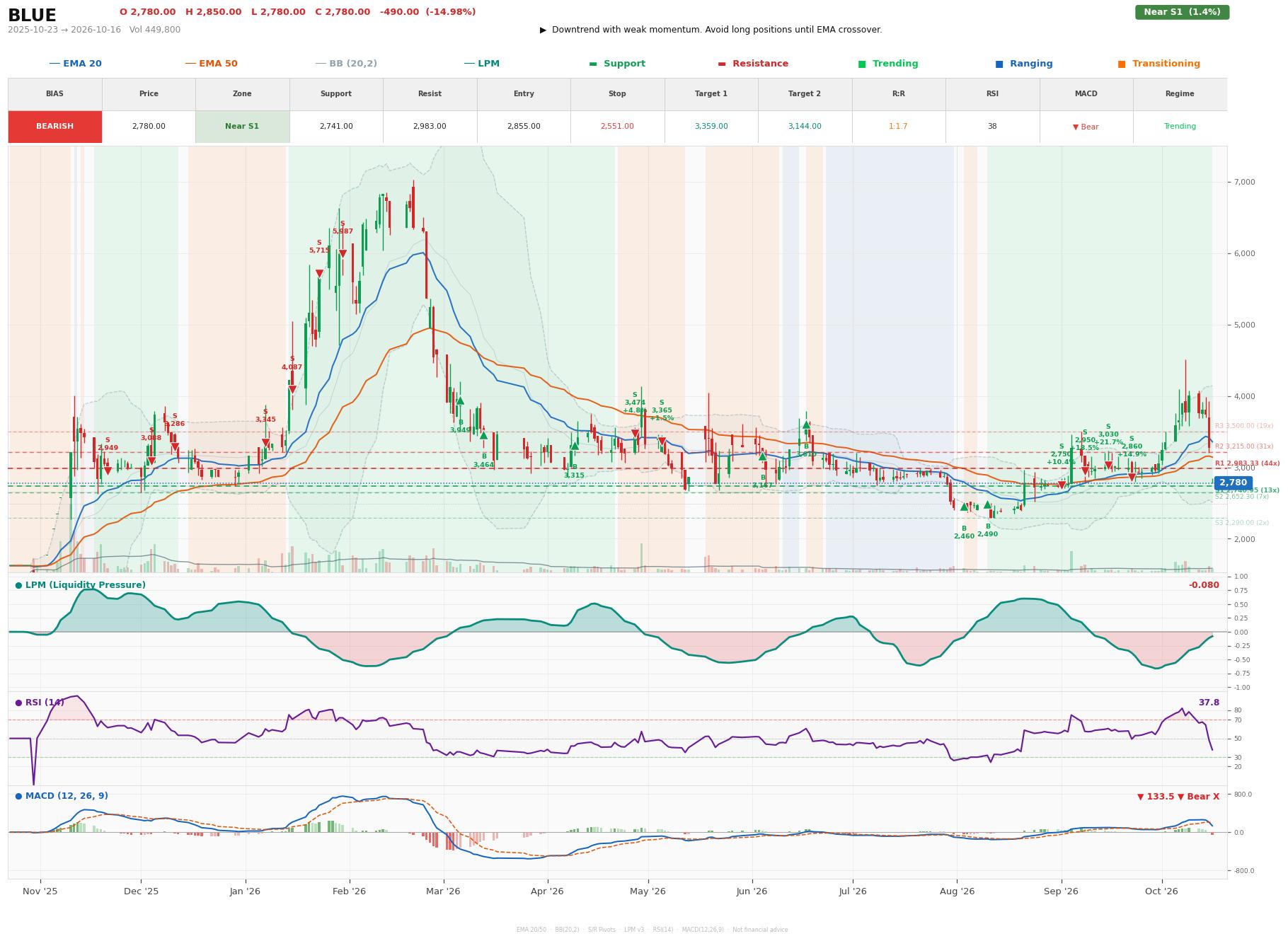The height and width of the screenshot is (941, 1288).
Task: Click the sell marker labeled S 2,949
Action: [108, 470]
